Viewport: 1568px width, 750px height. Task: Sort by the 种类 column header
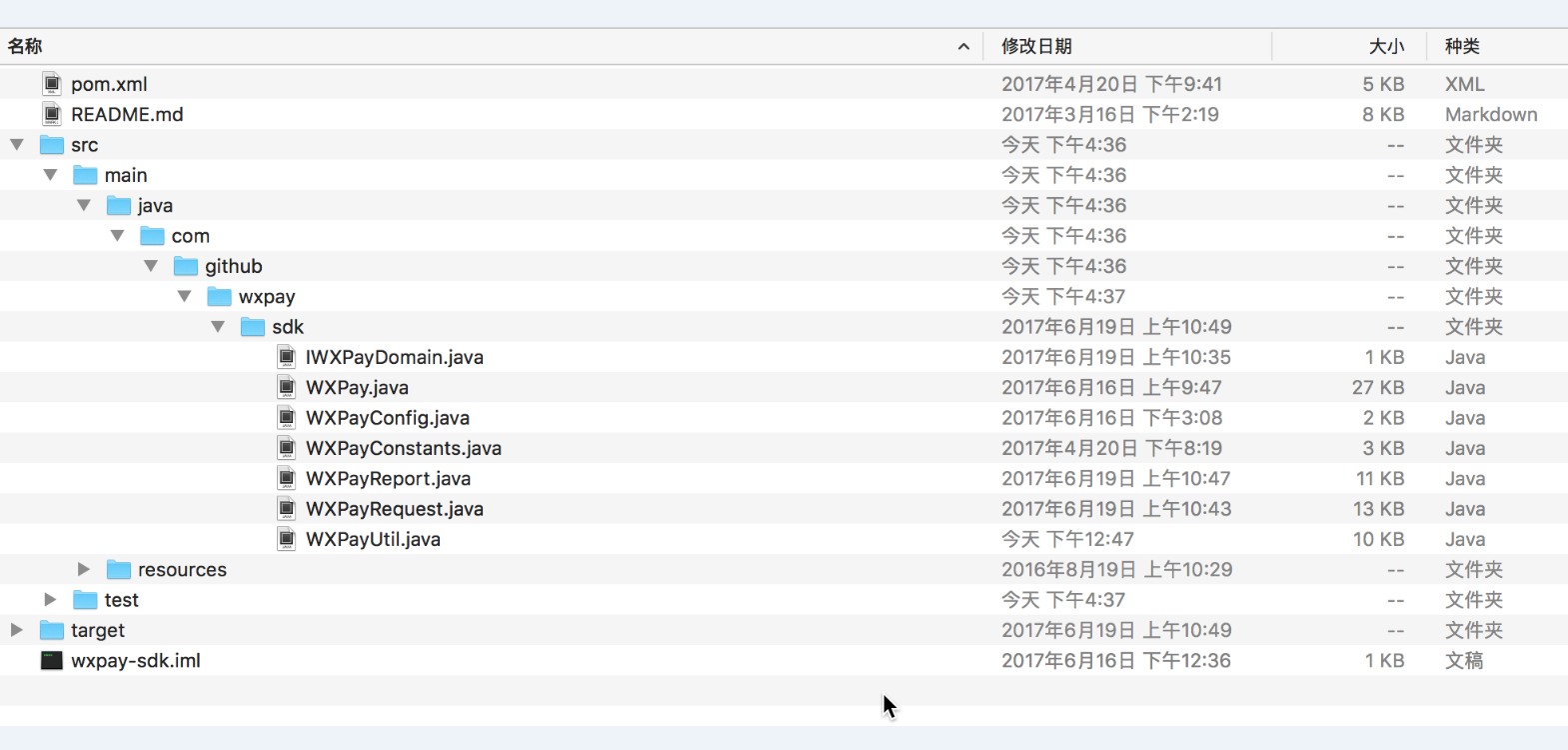tap(1462, 46)
